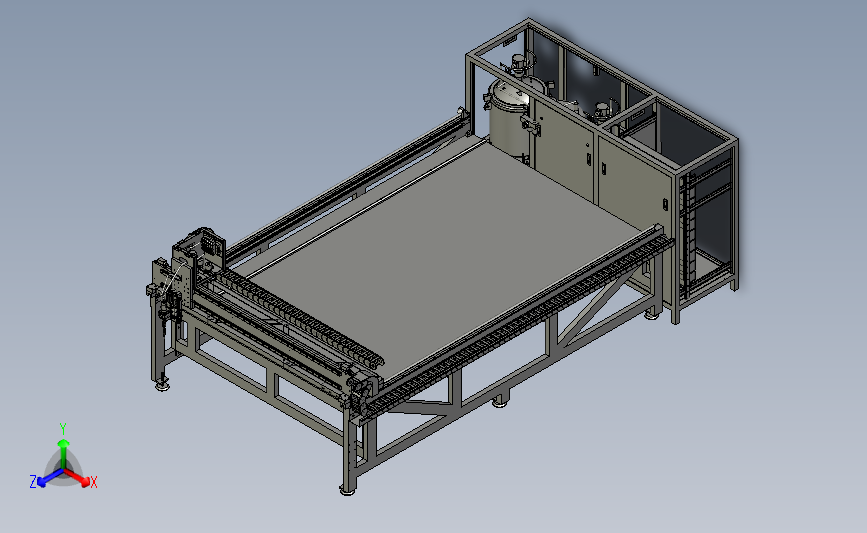
Task: Click the green Y axis of the orientation triad
Action: 63,454
